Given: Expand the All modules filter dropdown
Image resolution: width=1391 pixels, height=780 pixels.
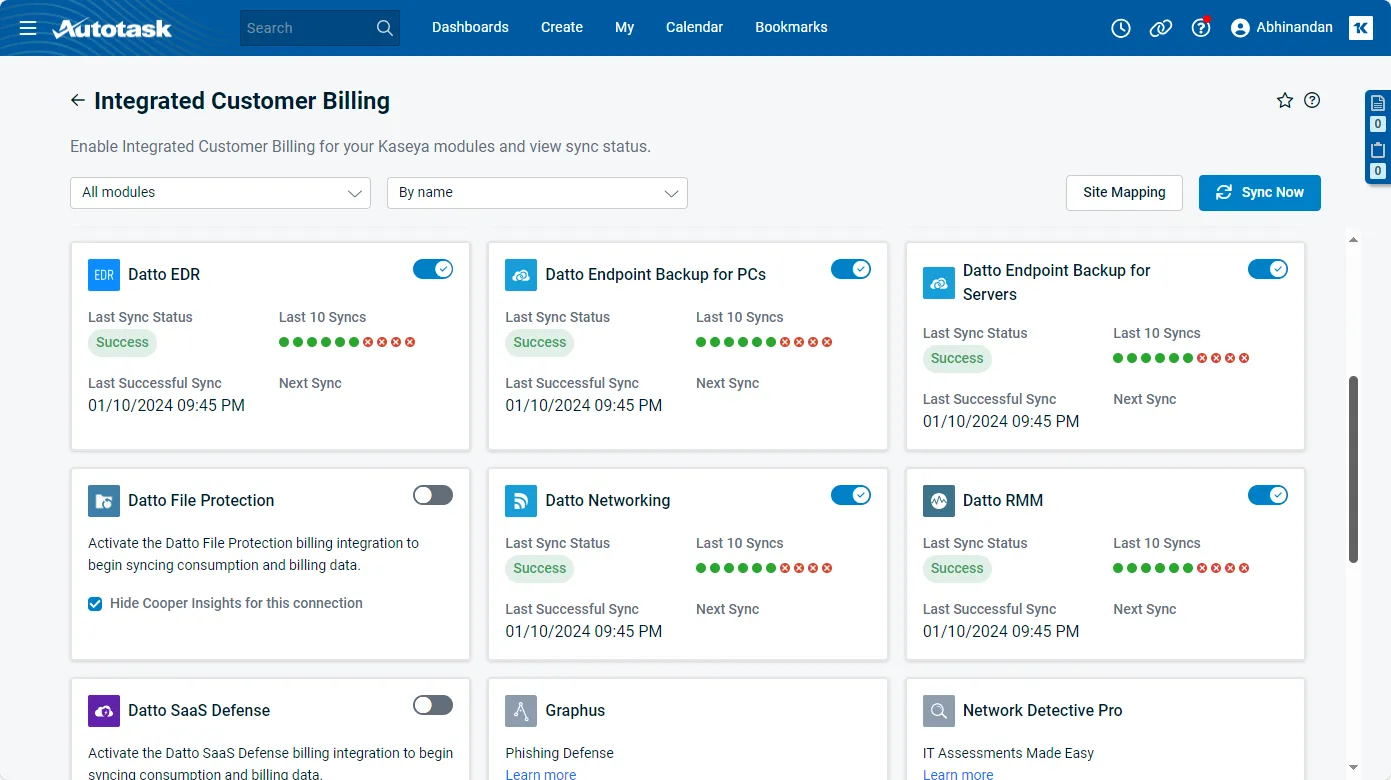Looking at the screenshot, I should 220,193.
